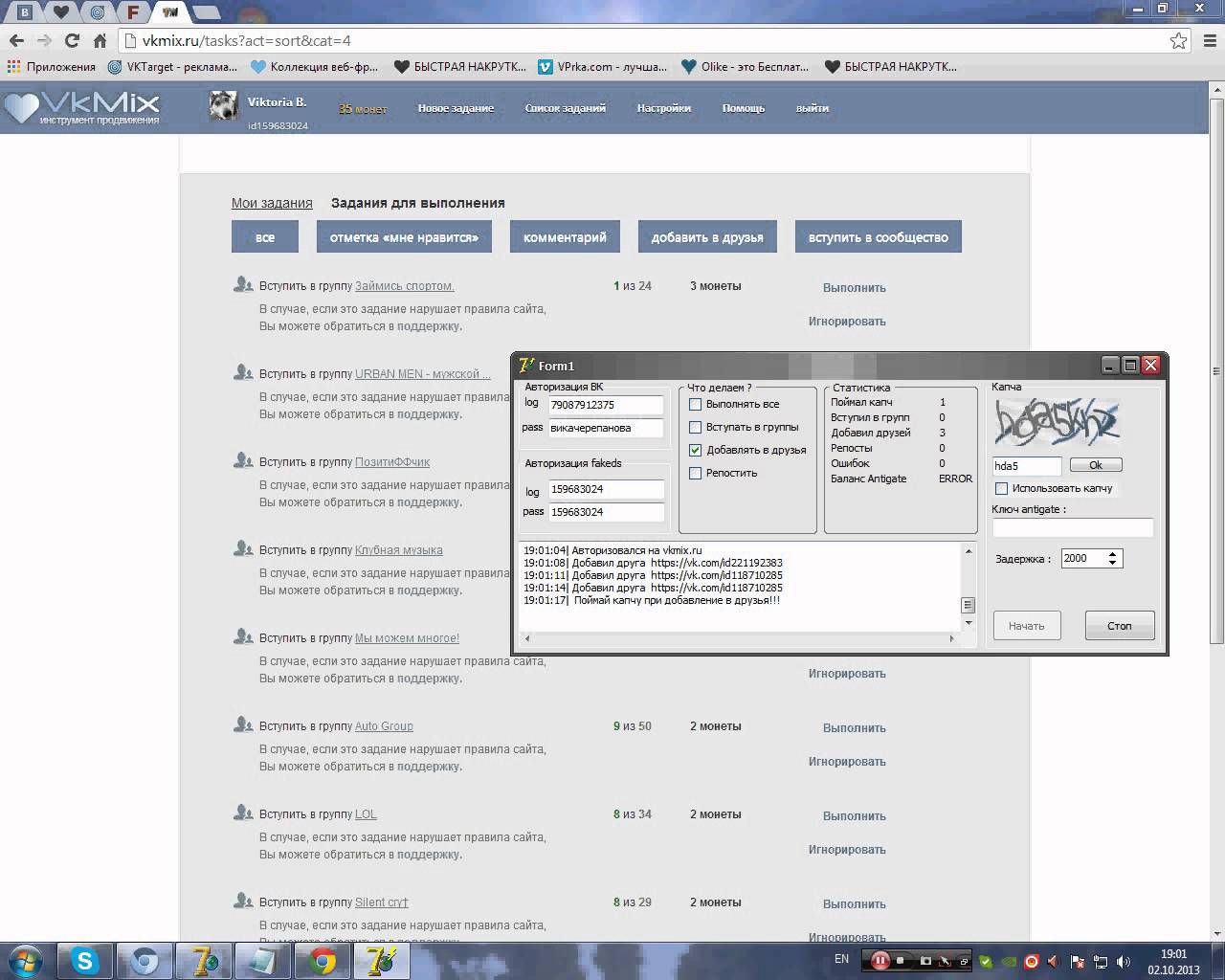This screenshot has height=980, width=1225.
Task: Enable the Репостить checkbox
Action: tap(696, 473)
